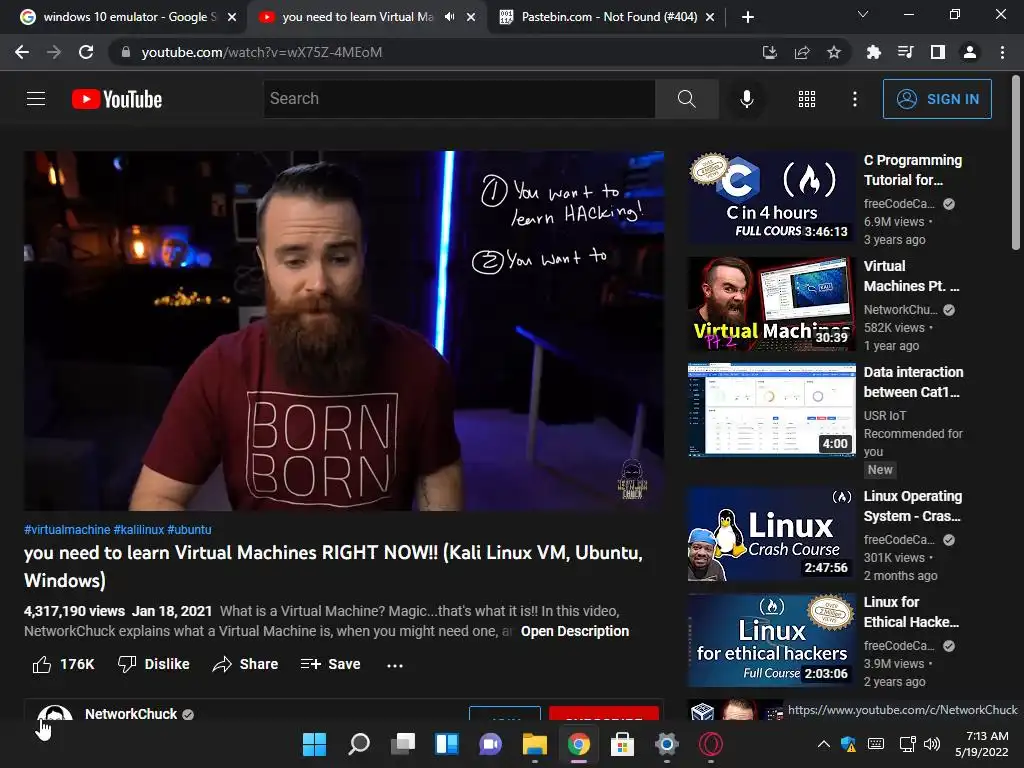Open Linux for Ethical Hackers title
Image resolution: width=1024 pixels, height=768 pixels.
pos(911,612)
